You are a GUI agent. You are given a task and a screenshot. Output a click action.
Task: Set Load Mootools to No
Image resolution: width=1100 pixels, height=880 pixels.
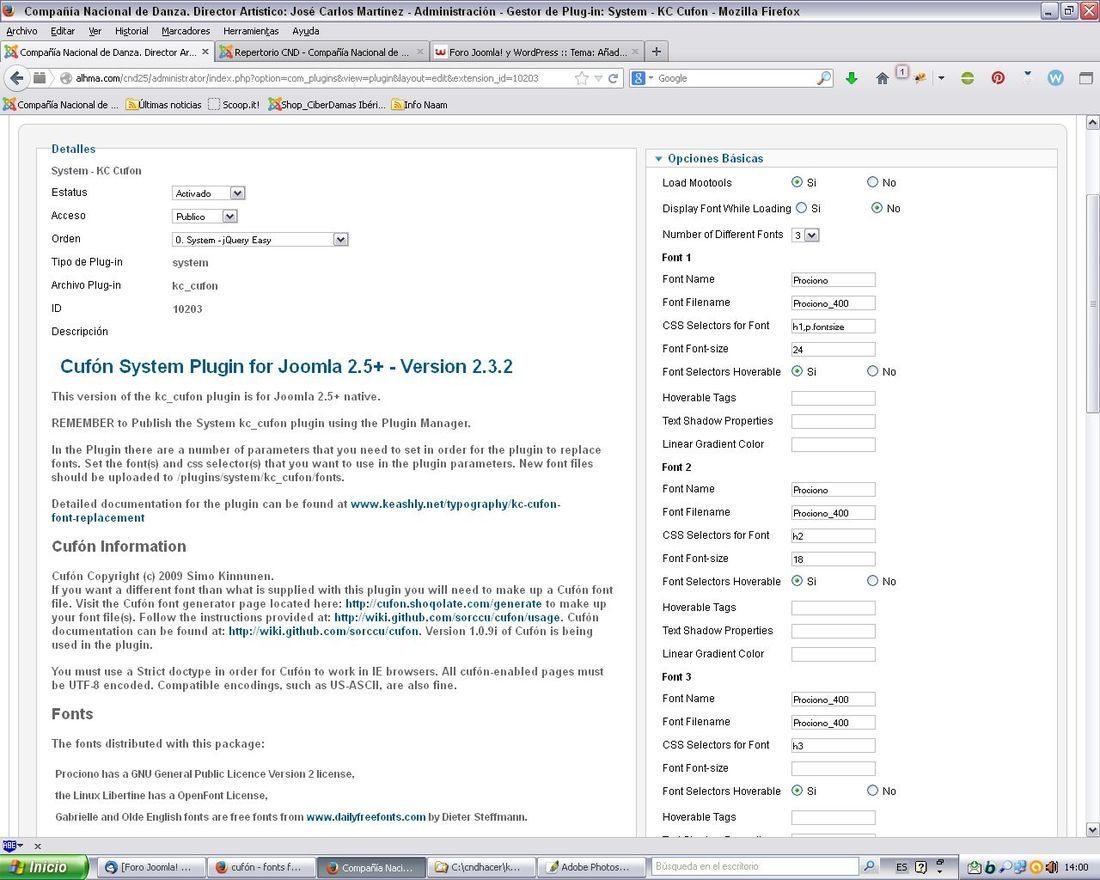872,182
